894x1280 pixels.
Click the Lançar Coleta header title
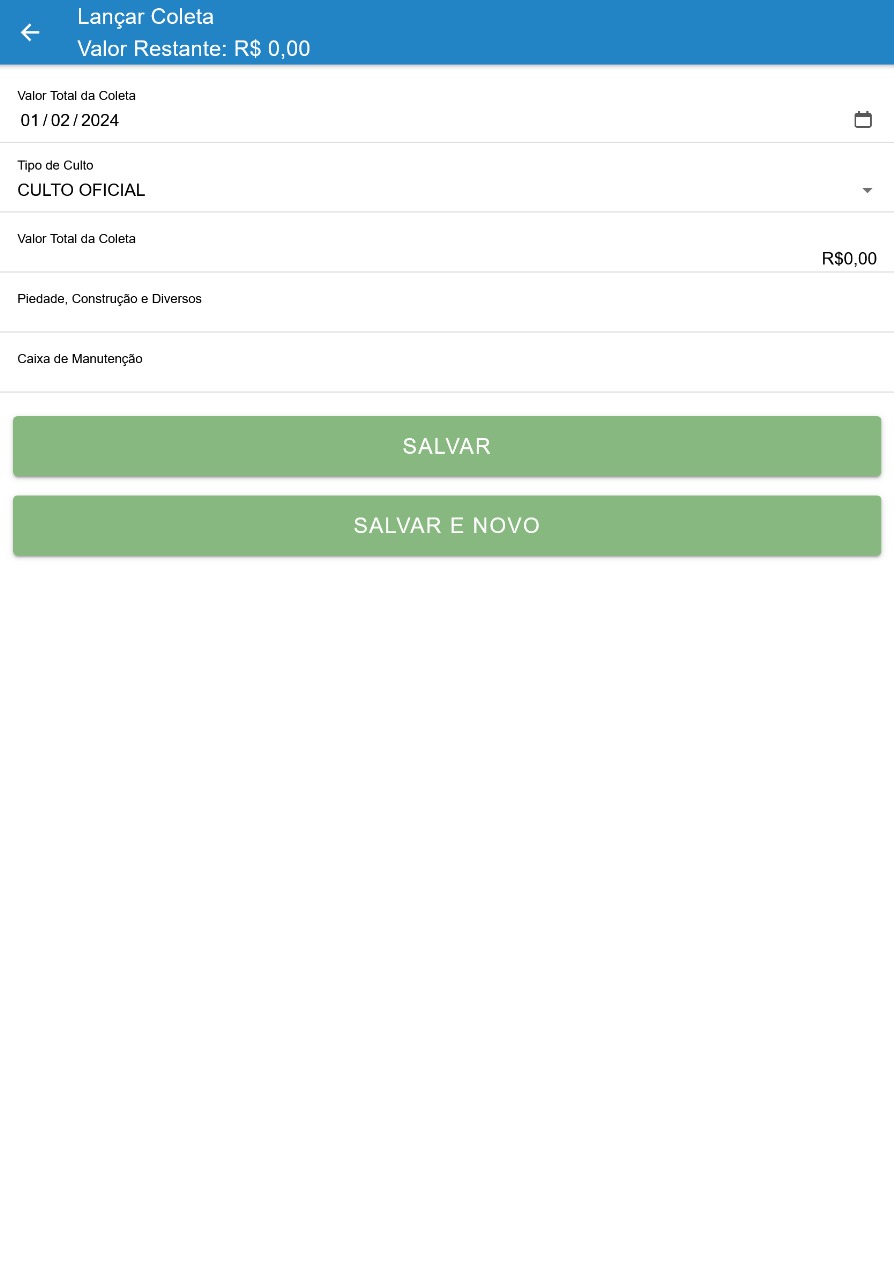[146, 17]
